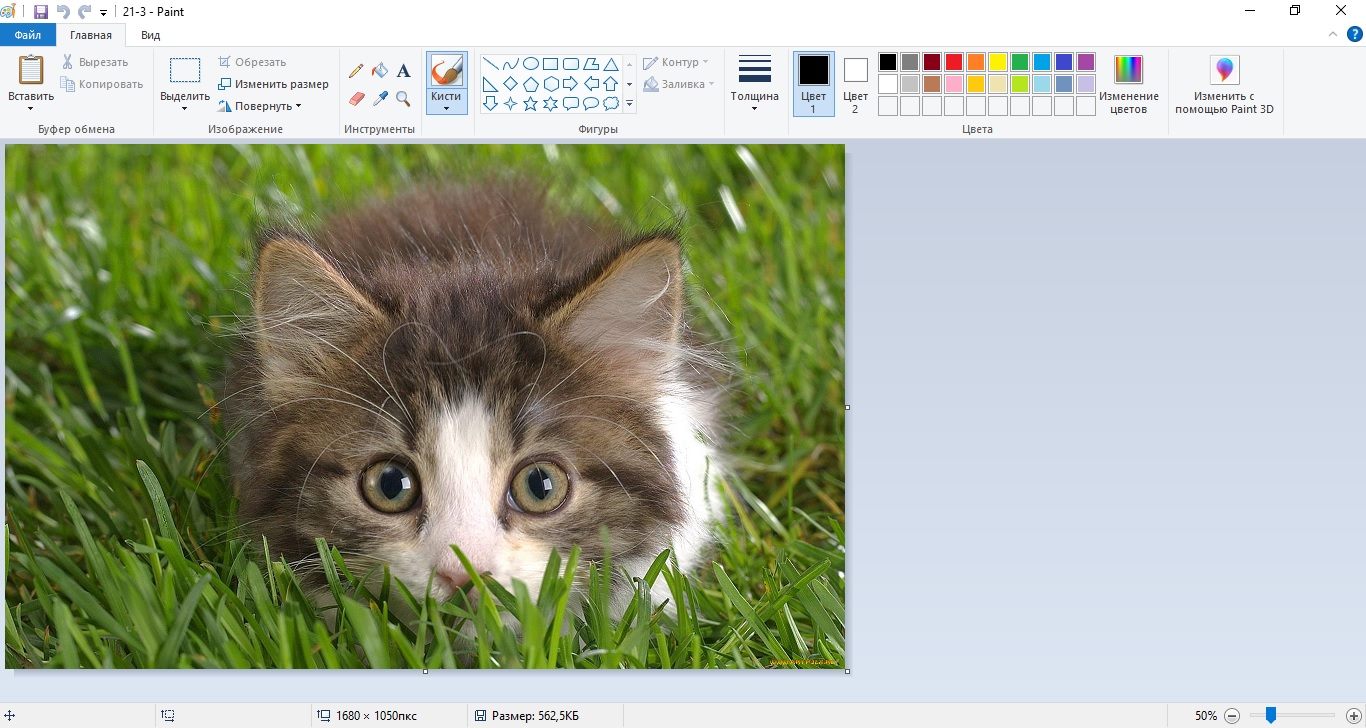The height and width of the screenshot is (728, 1366).
Task: Switch to the Вид tab
Action: tap(150, 33)
